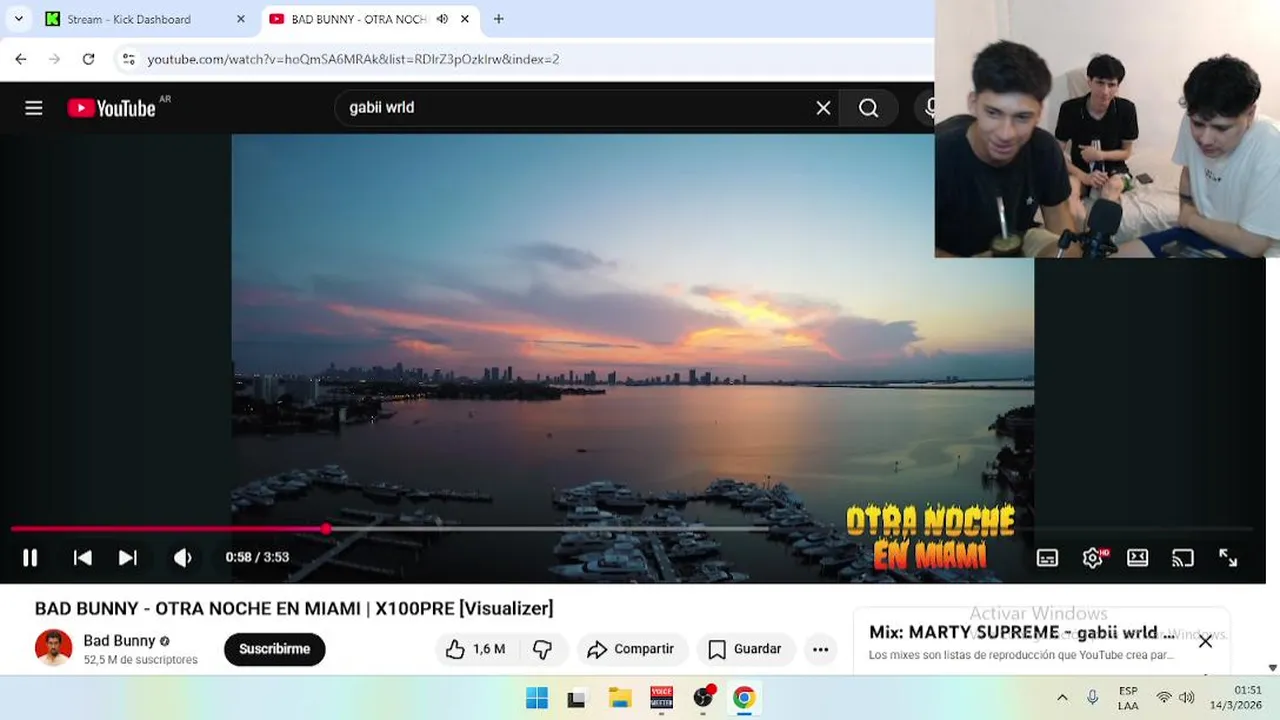The height and width of the screenshot is (720, 1280).
Task: Open the Mix: MARTY SUPREME playlist title
Action: click(1022, 633)
